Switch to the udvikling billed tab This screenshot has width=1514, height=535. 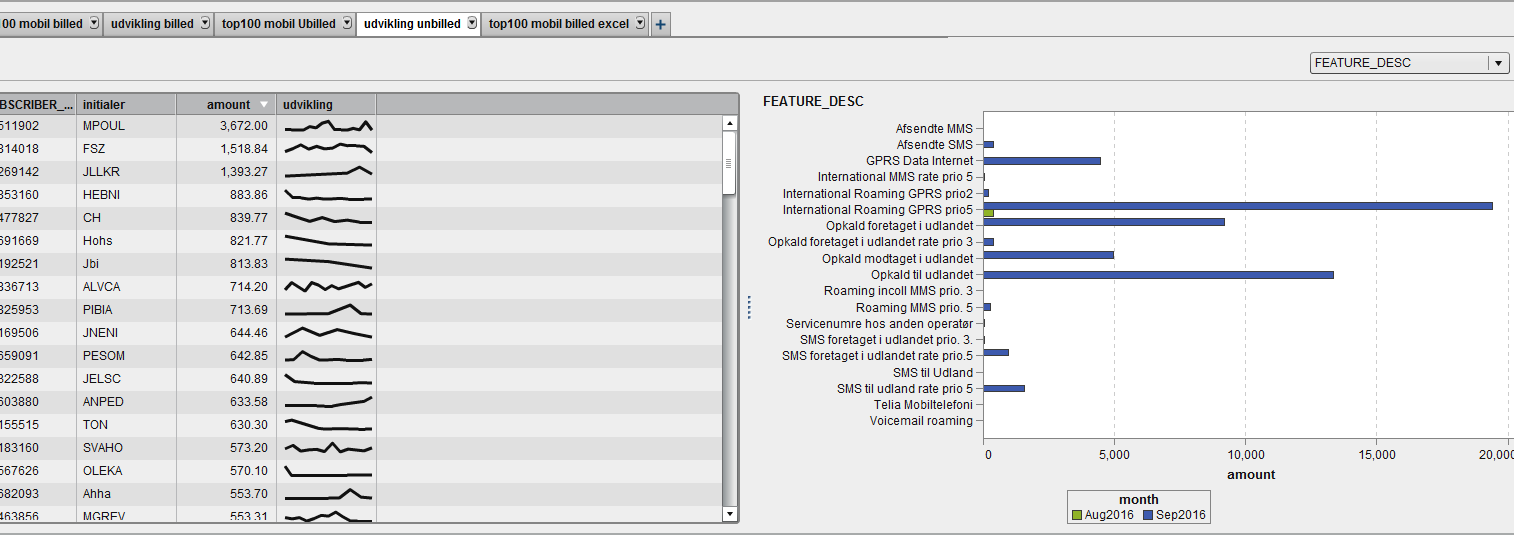coord(152,24)
